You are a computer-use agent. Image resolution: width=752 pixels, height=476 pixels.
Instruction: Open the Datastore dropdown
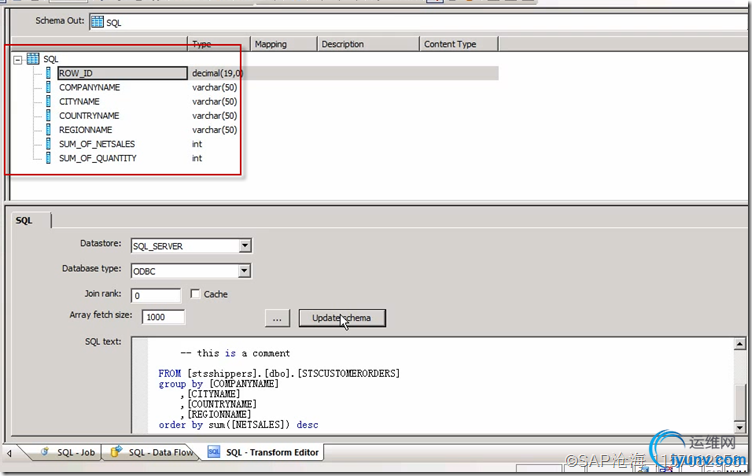point(245,246)
